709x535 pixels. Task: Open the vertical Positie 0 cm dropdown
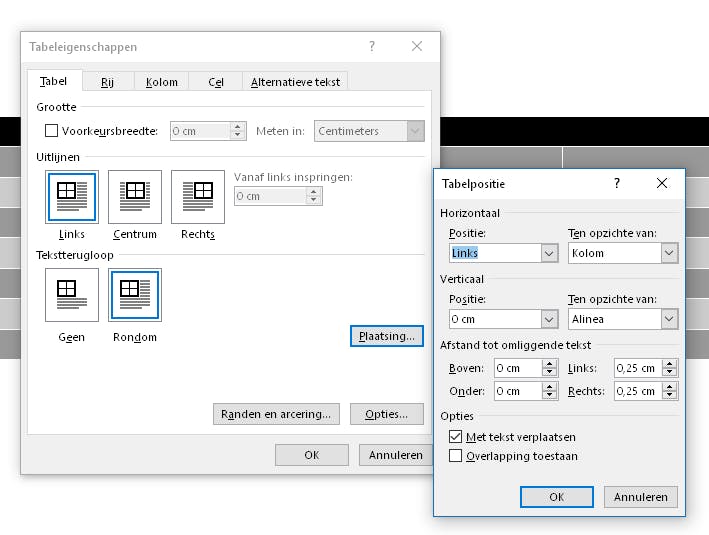[x=549, y=319]
